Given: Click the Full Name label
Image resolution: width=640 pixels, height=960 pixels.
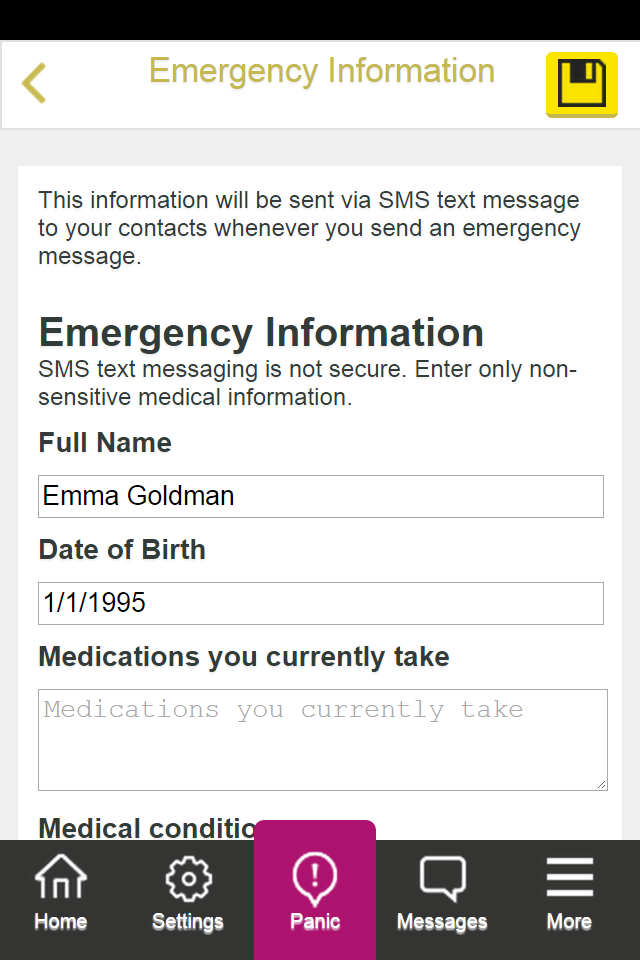Looking at the screenshot, I should coord(105,443).
